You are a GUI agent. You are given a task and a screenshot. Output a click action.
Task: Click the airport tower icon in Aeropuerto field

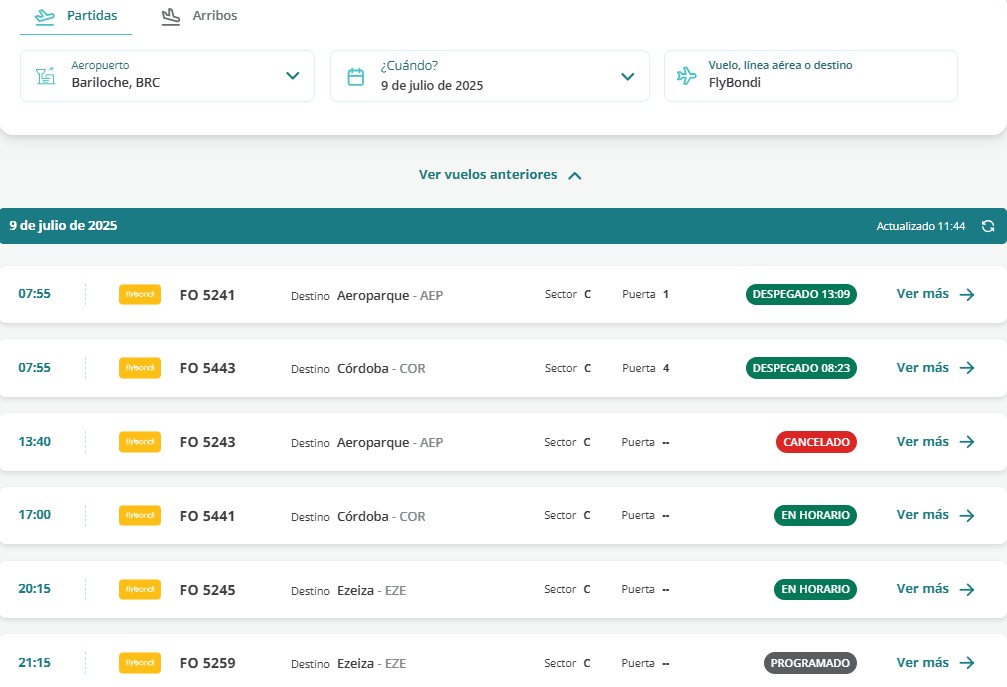[x=46, y=76]
